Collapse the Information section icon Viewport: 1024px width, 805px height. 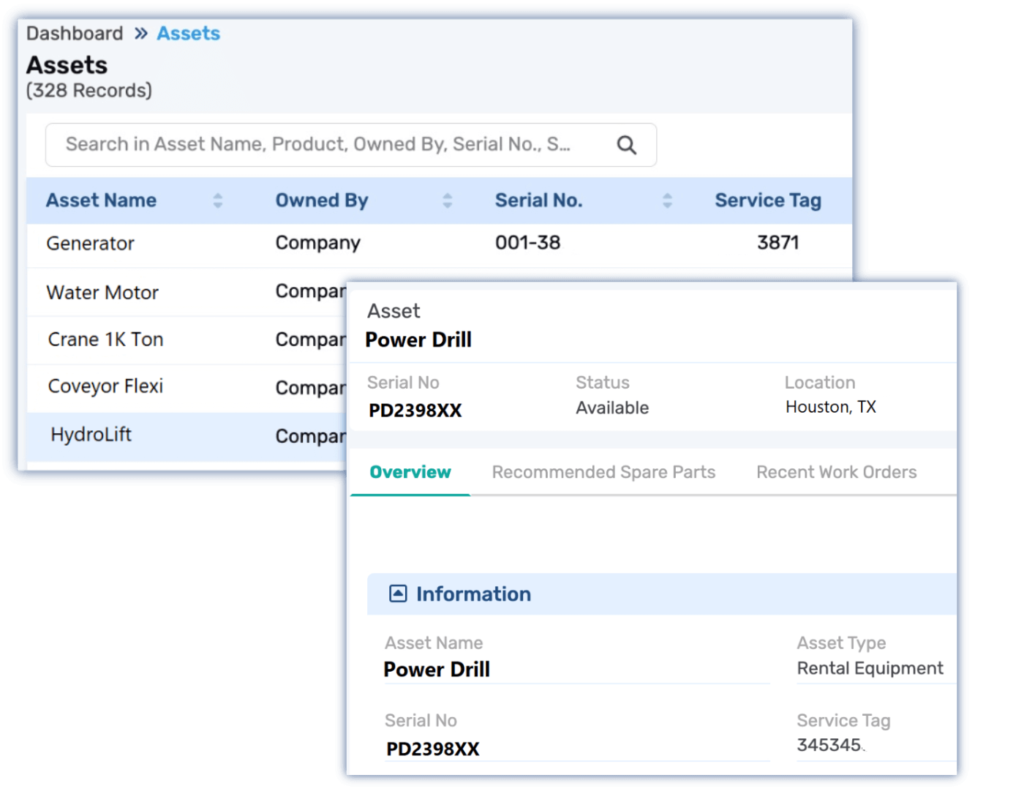pyautogui.click(x=397, y=594)
